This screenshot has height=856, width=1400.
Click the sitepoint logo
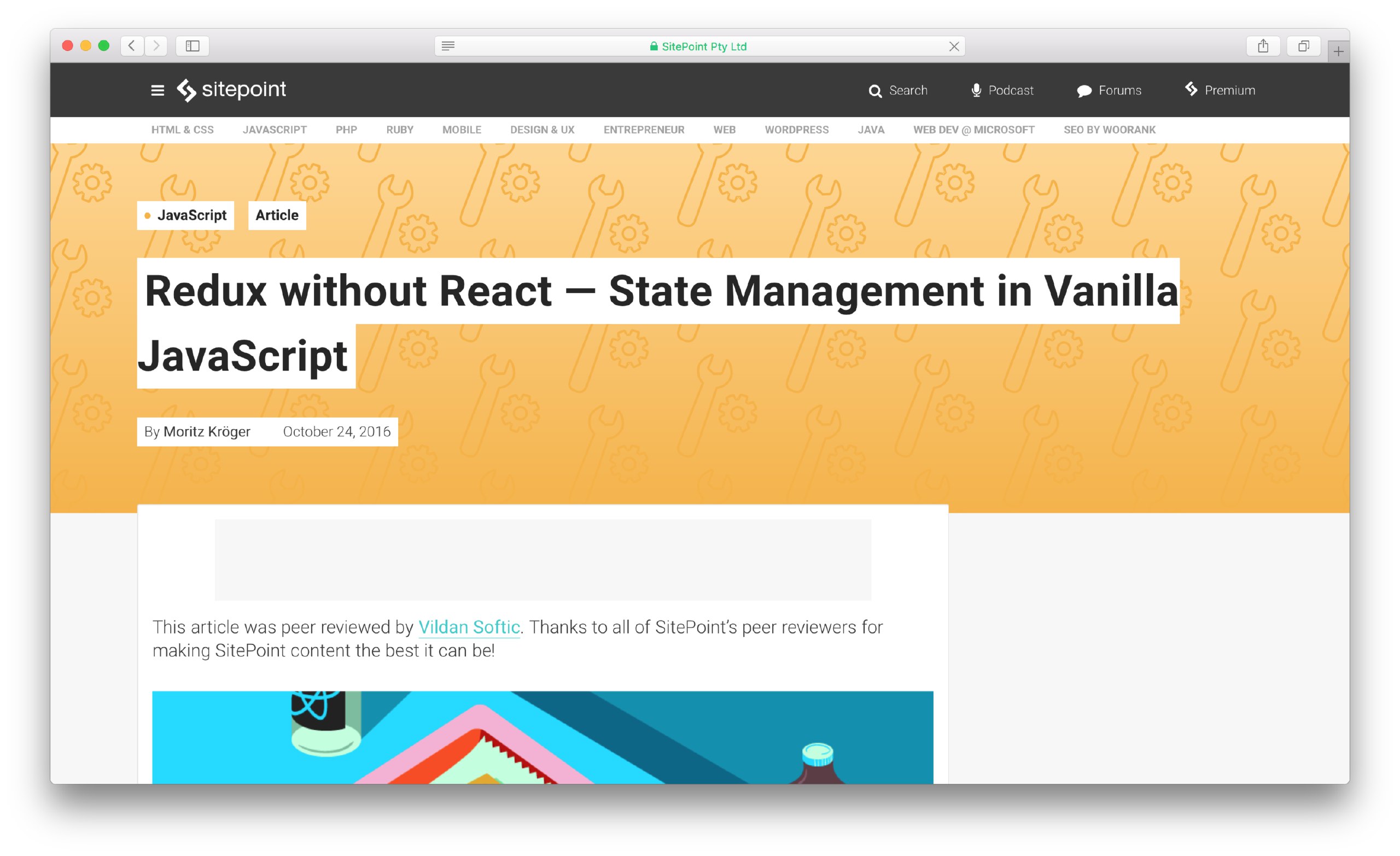pyautogui.click(x=231, y=90)
